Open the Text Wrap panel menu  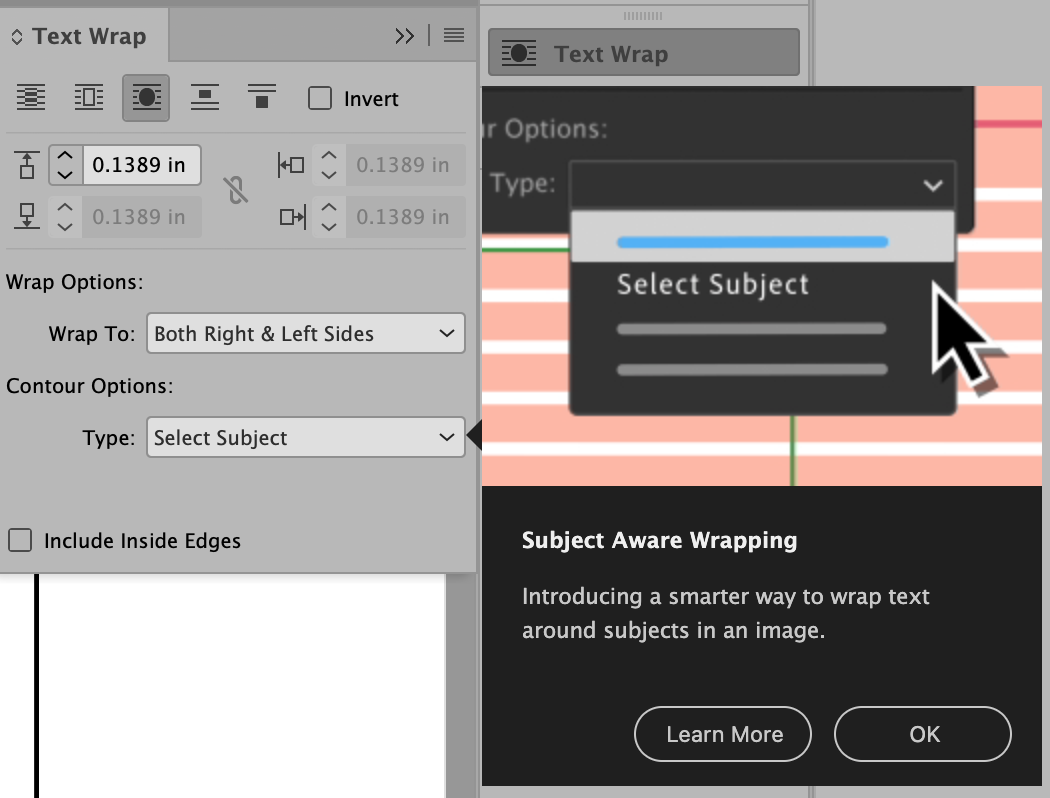[x=453, y=35]
